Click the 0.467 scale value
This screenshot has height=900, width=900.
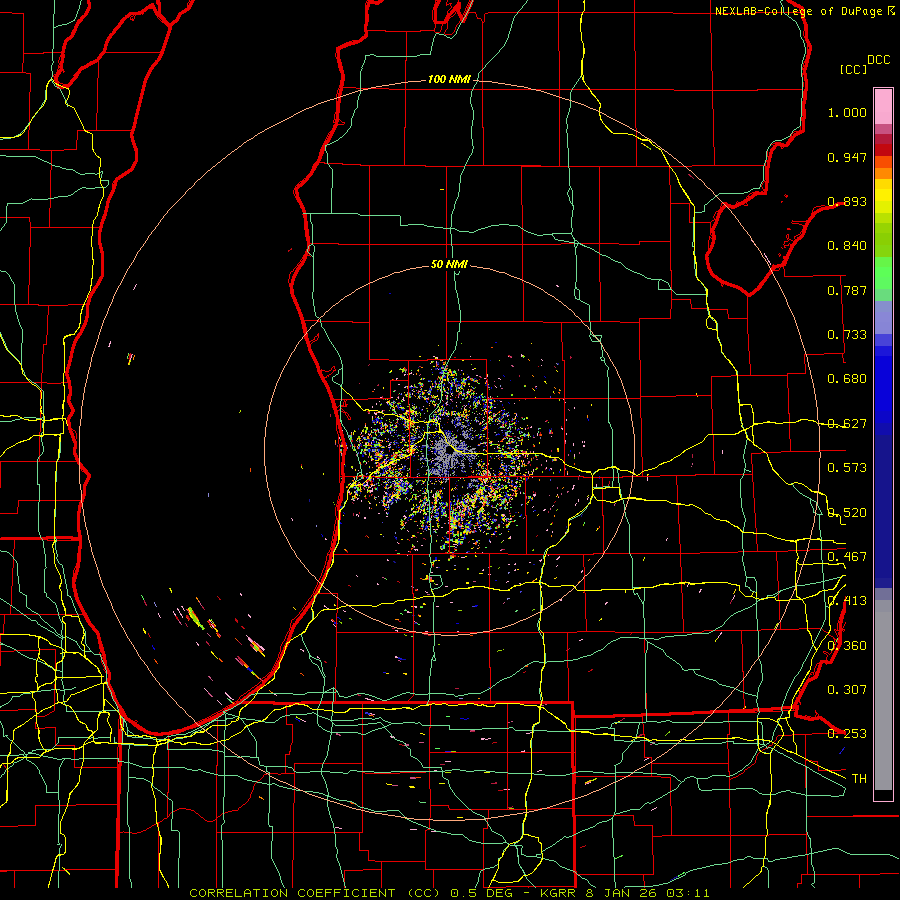click(847, 557)
